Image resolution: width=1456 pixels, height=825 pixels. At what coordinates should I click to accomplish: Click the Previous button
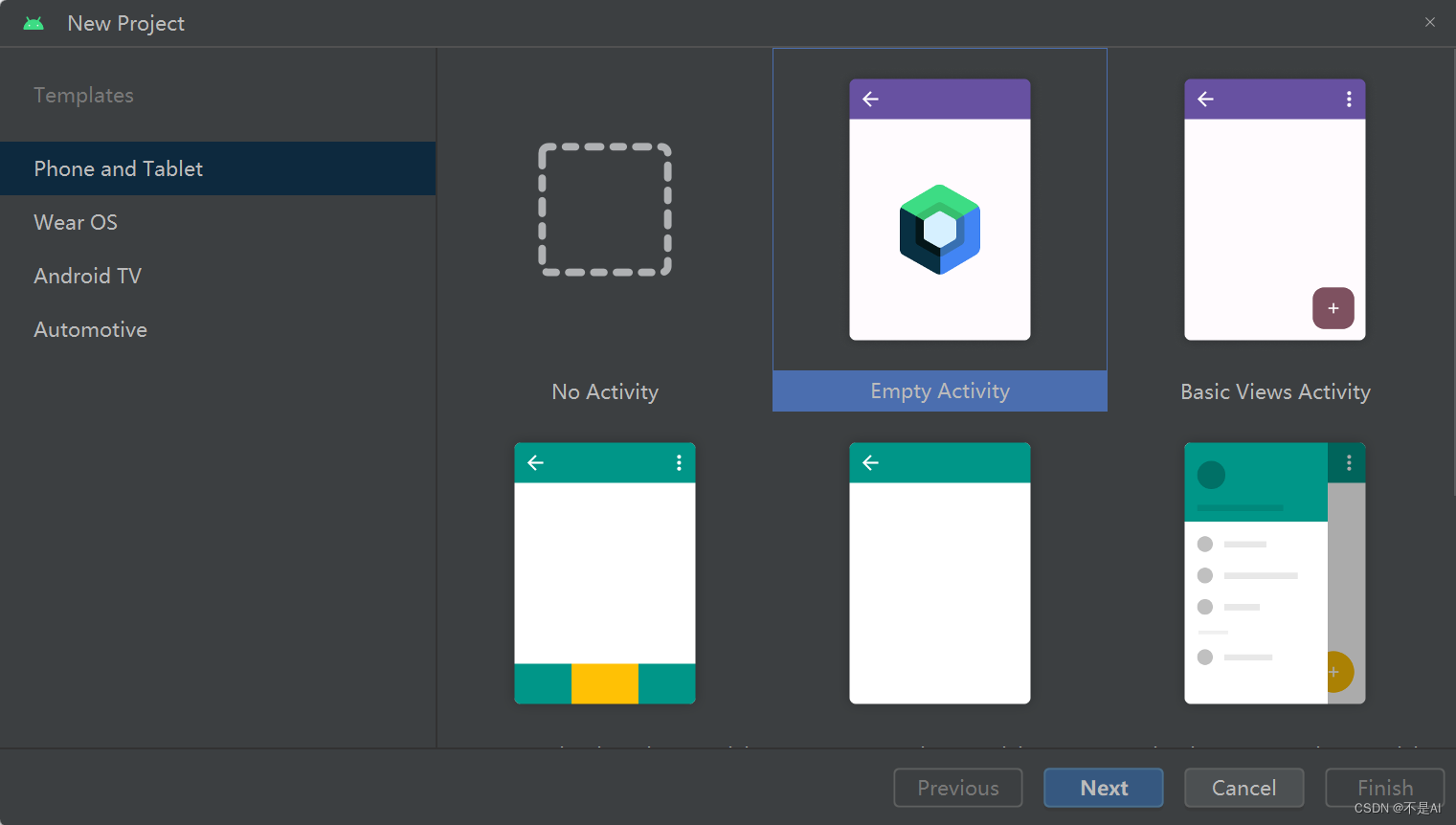tap(958, 788)
